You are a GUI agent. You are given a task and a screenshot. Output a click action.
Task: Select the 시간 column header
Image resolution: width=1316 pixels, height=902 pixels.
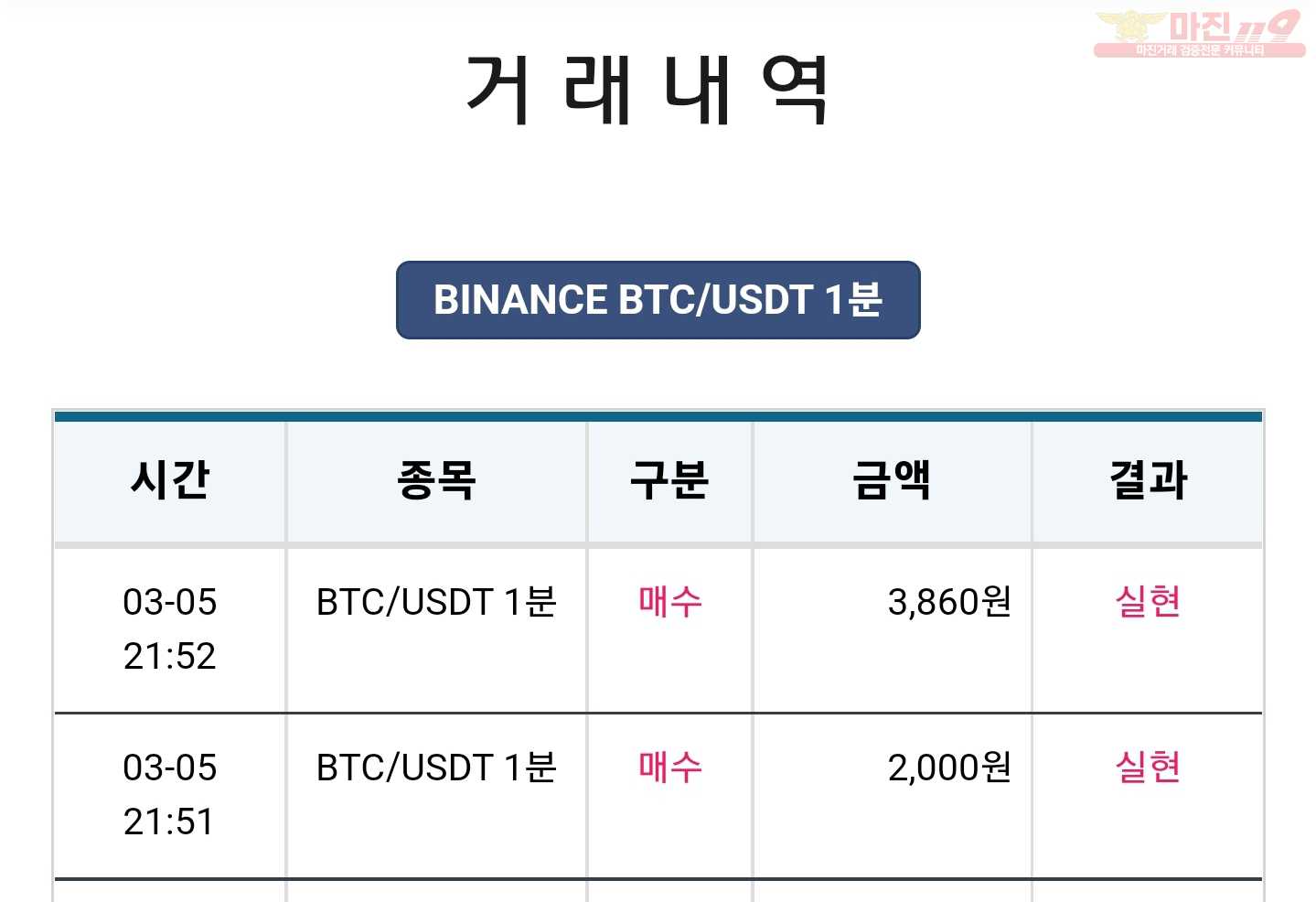(170, 480)
